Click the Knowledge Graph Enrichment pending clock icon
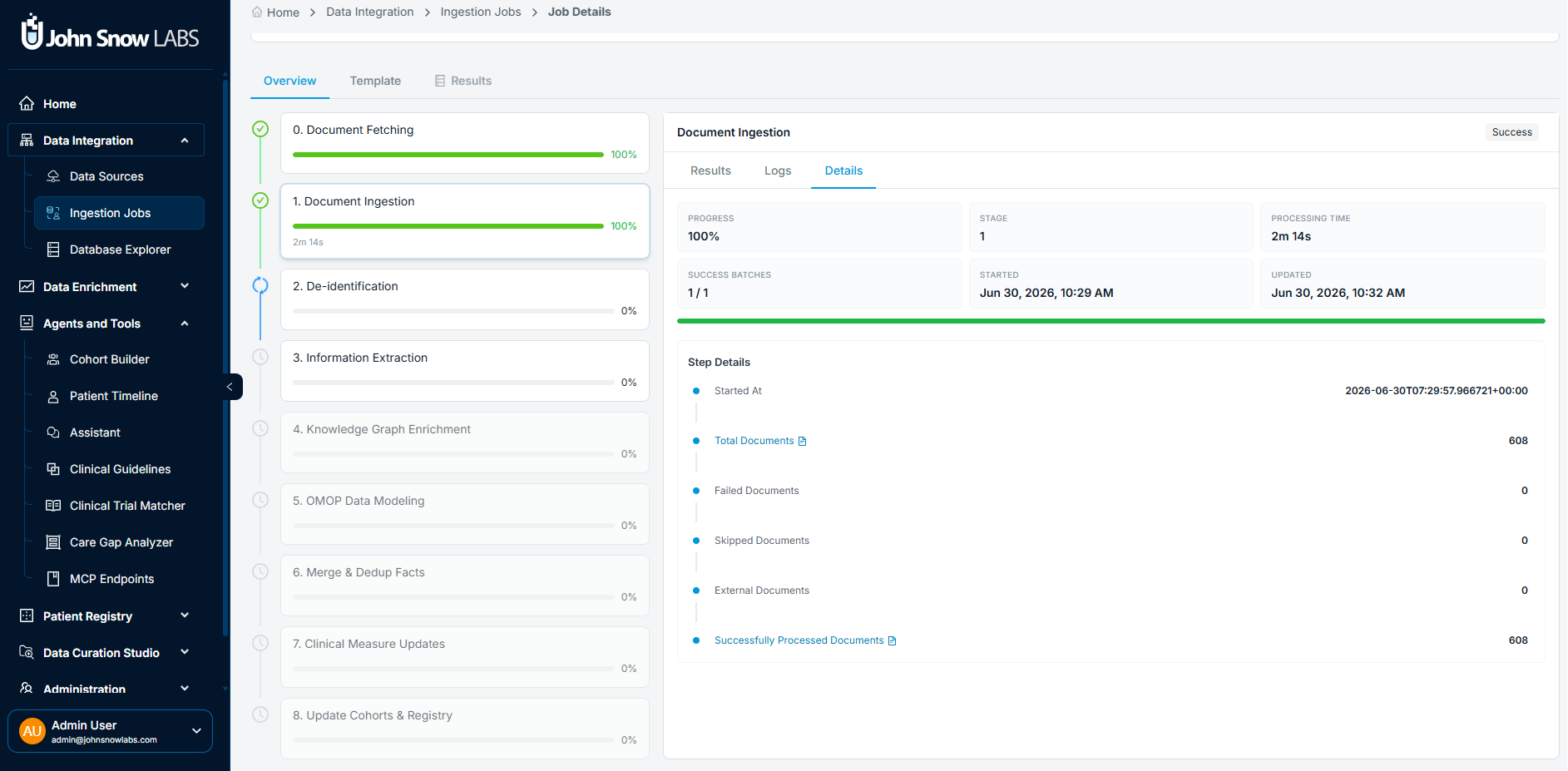The width and height of the screenshot is (1568, 771). (260, 428)
